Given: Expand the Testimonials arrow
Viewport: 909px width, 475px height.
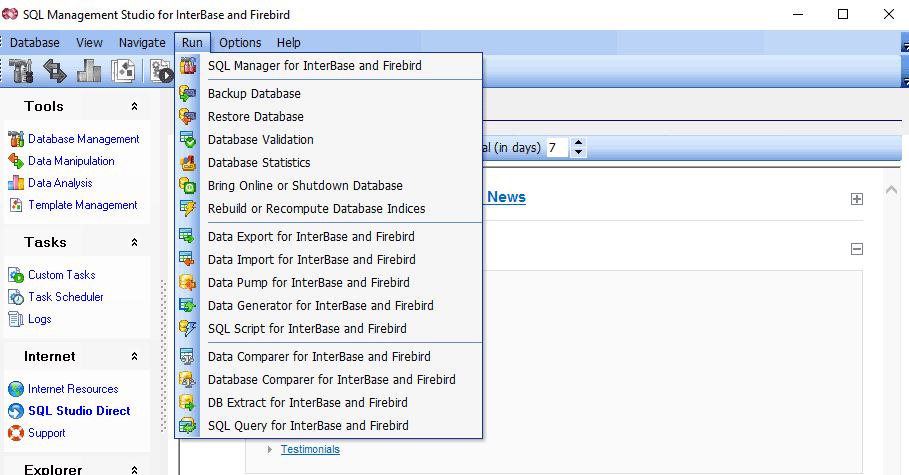Looking at the screenshot, I should [x=270, y=449].
